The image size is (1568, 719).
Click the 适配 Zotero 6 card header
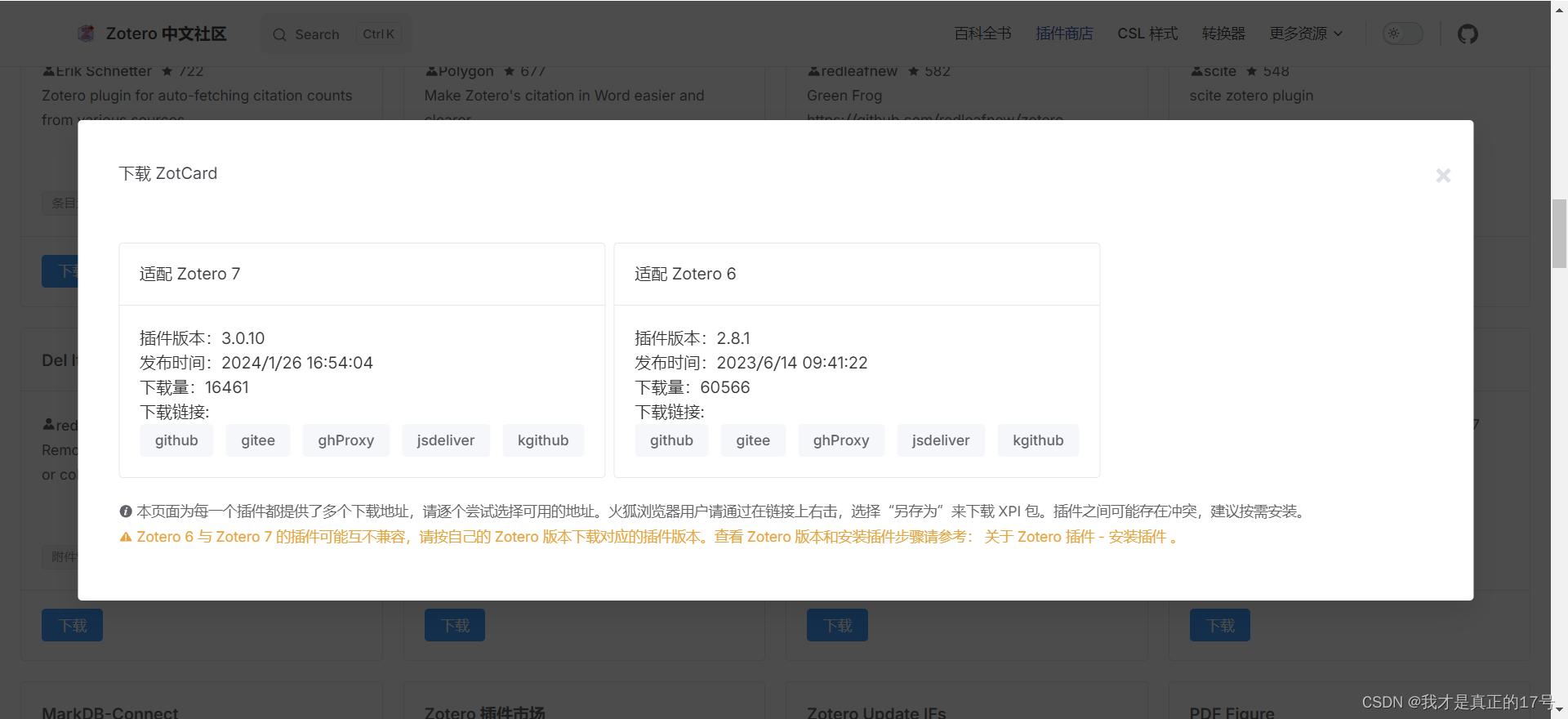(x=857, y=275)
